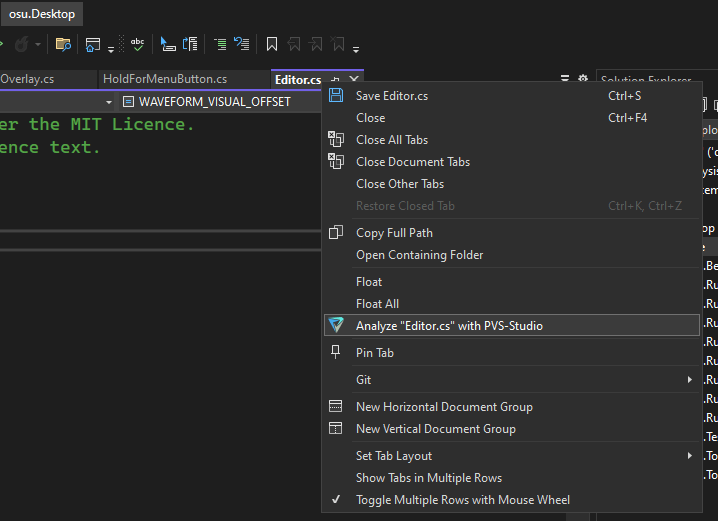Open the WAVEFORM_VISUAL_OFFSET member dropdown
718x521 pixels.
[x=215, y=102]
